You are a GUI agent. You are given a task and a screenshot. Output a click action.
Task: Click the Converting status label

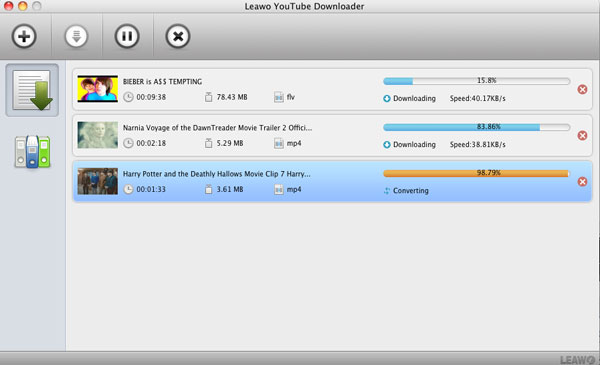pyautogui.click(x=411, y=191)
